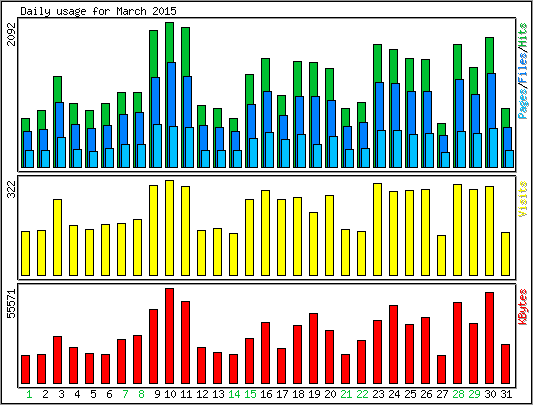The image size is (533, 405).
Task: Click the blue Files bar for day 23
Action: click(x=379, y=106)
